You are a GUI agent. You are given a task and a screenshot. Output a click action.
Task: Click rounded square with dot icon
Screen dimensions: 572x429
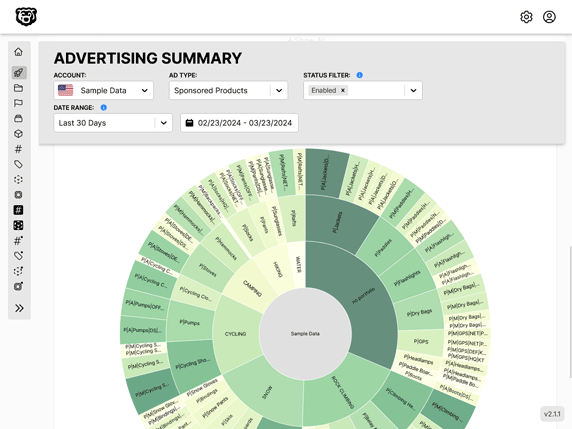click(19, 286)
